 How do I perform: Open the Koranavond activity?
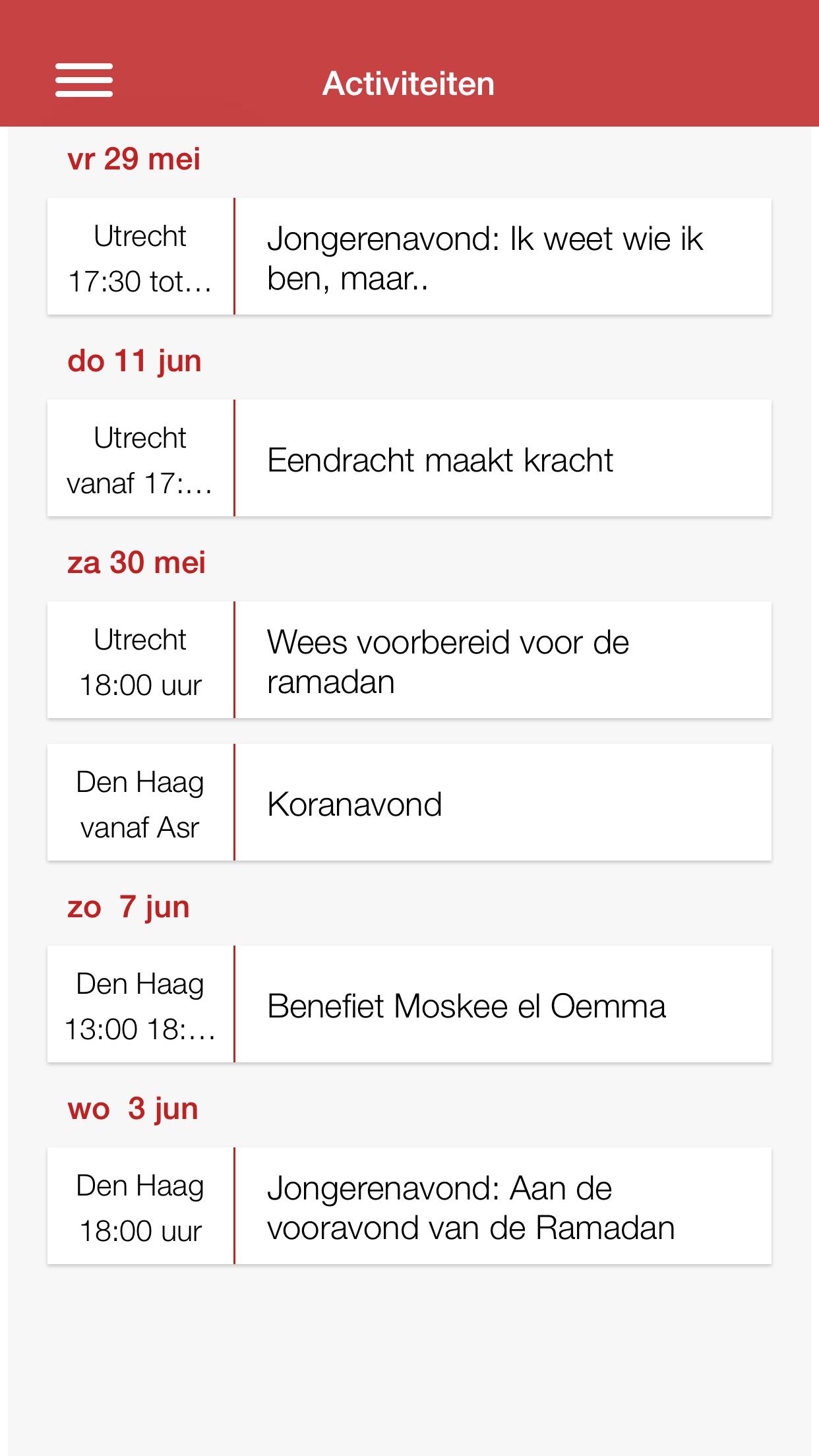coord(502,803)
